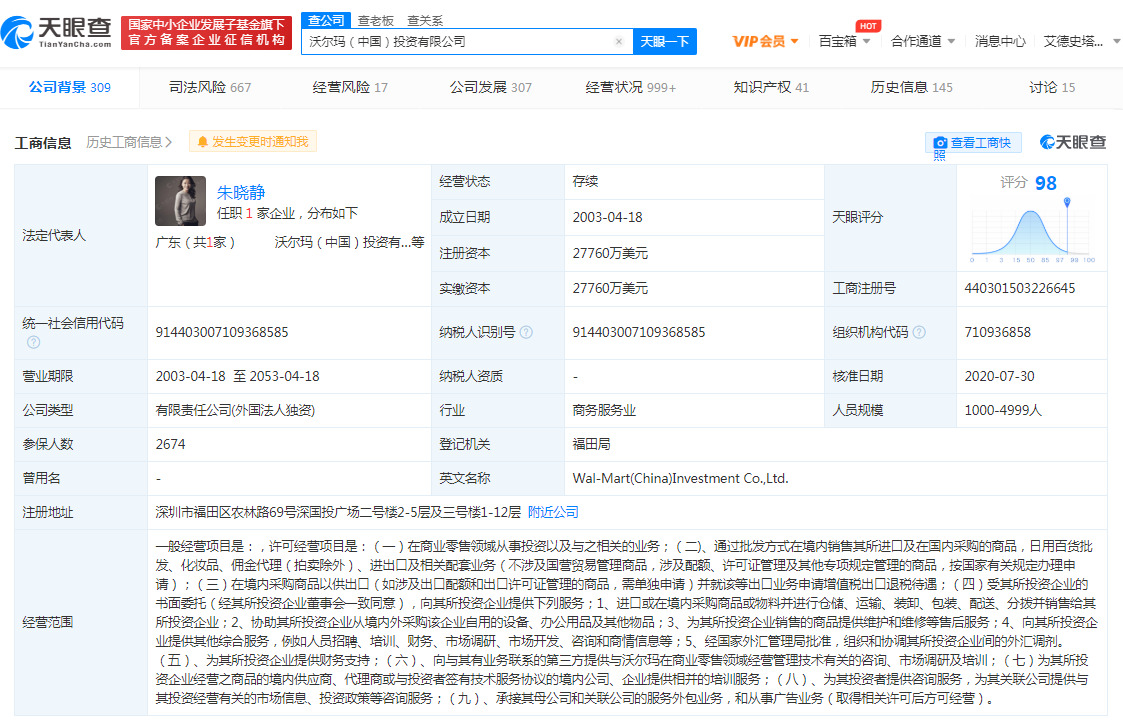Open 消息中心
This screenshot has width=1123, height=728.
pos(1000,42)
